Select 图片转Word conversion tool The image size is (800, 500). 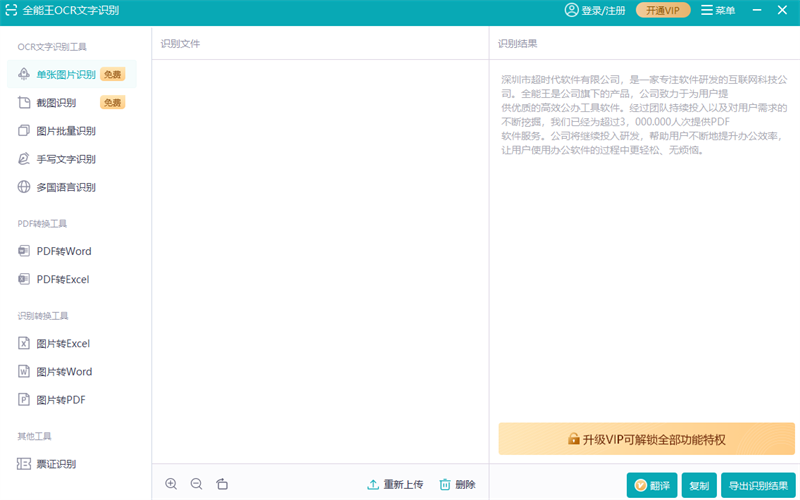(x=64, y=371)
